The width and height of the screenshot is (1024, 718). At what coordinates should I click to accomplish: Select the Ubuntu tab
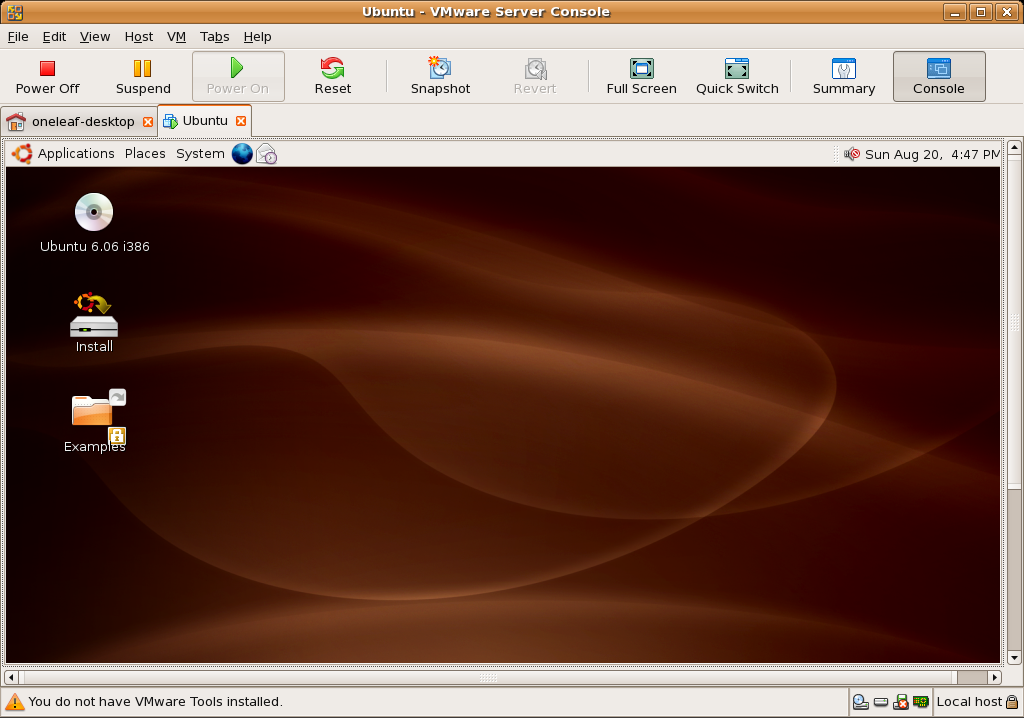[x=204, y=121]
